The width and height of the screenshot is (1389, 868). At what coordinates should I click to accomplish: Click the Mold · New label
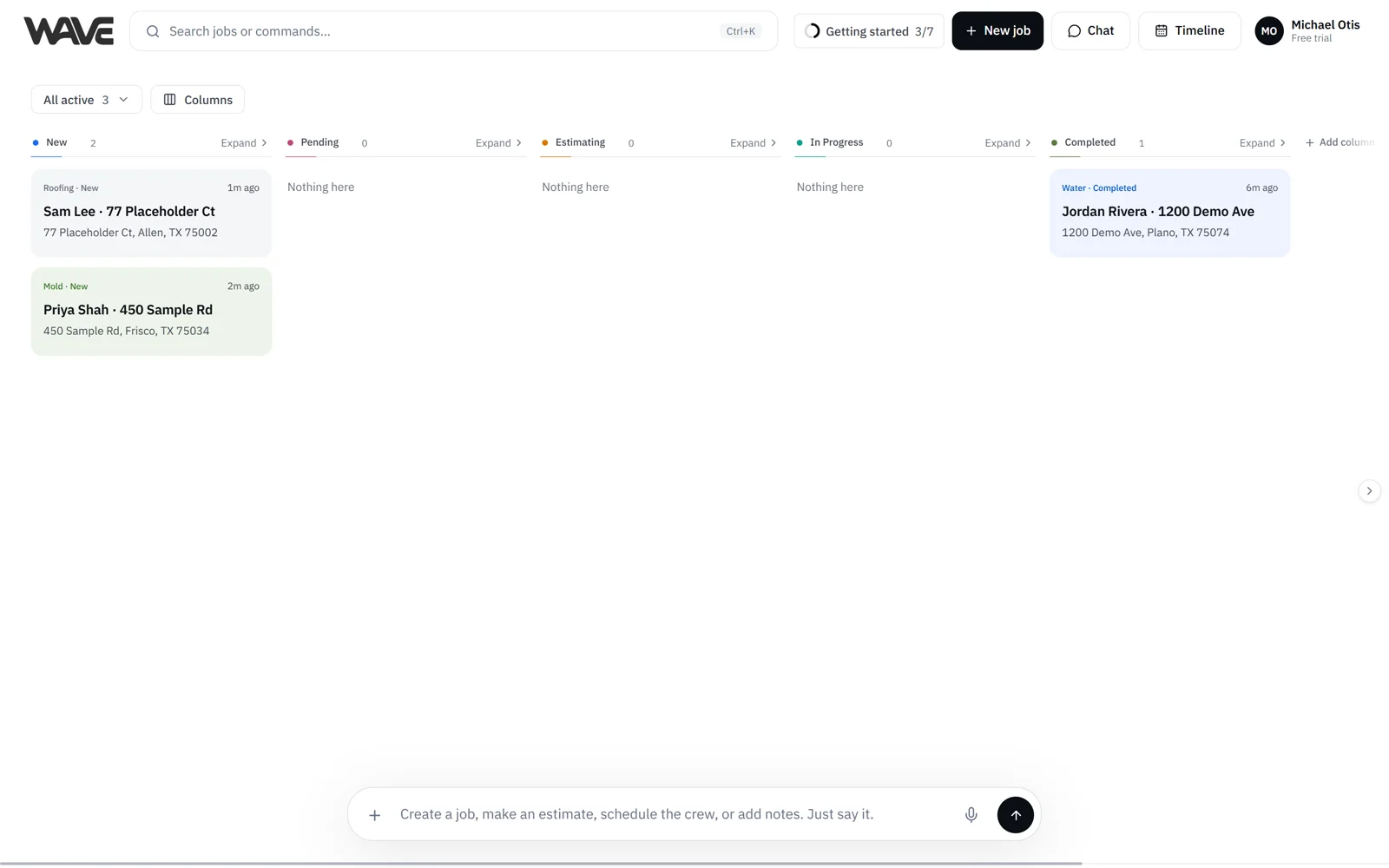[65, 286]
